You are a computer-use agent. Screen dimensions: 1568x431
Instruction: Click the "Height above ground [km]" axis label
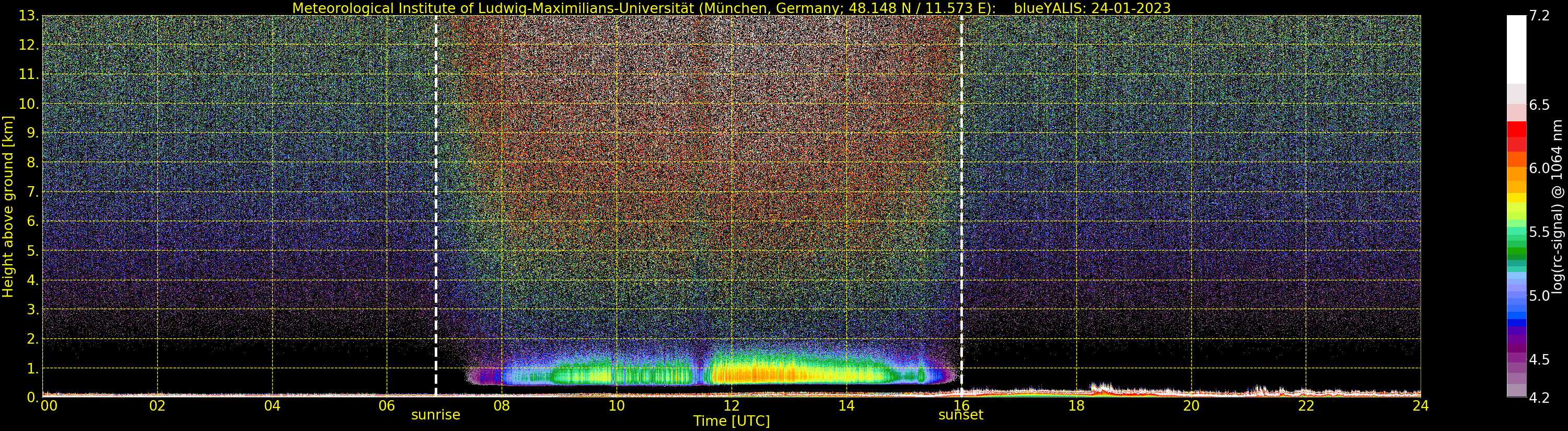point(8,207)
